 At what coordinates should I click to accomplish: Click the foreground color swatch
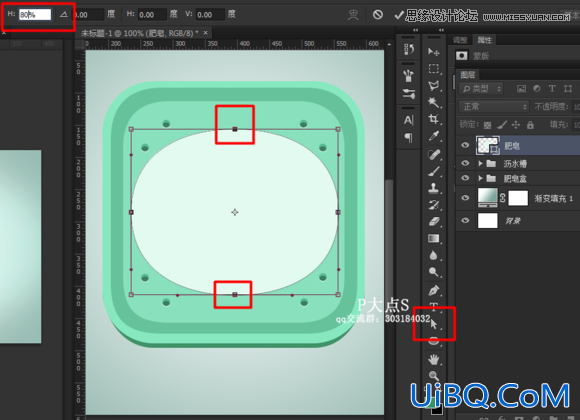pos(431,403)
